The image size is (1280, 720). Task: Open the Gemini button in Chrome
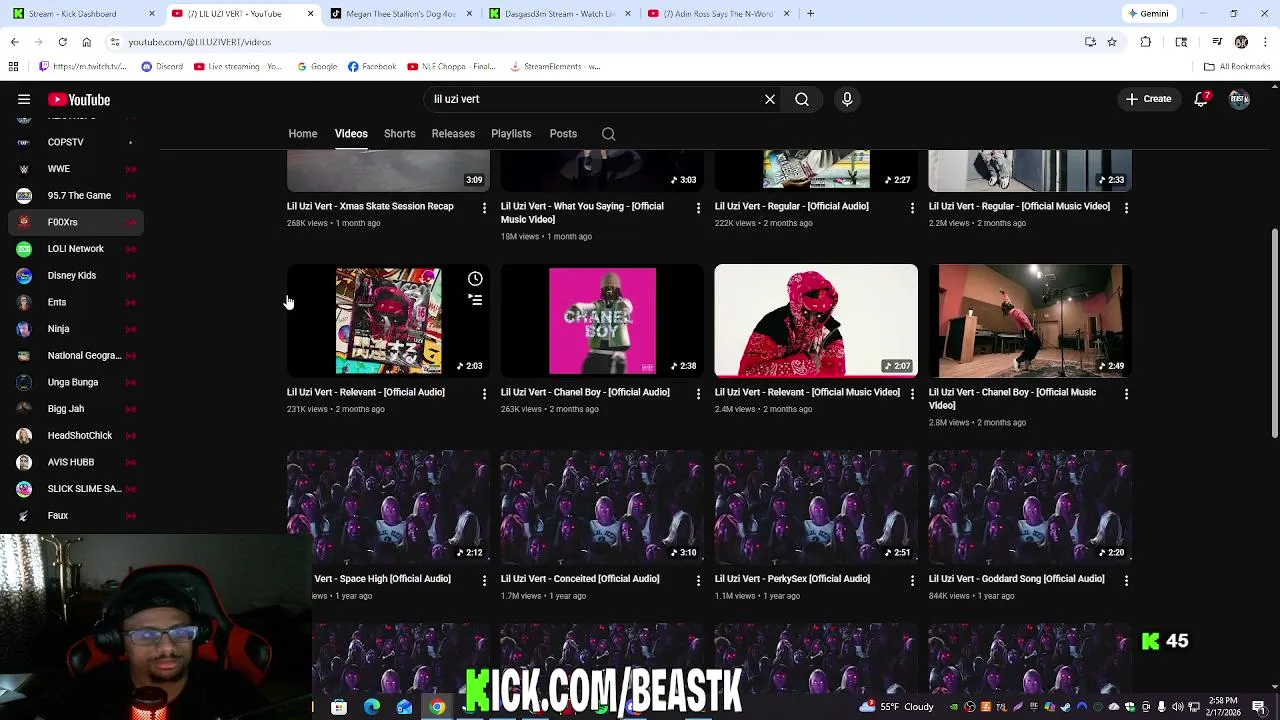pos(1148,14)
